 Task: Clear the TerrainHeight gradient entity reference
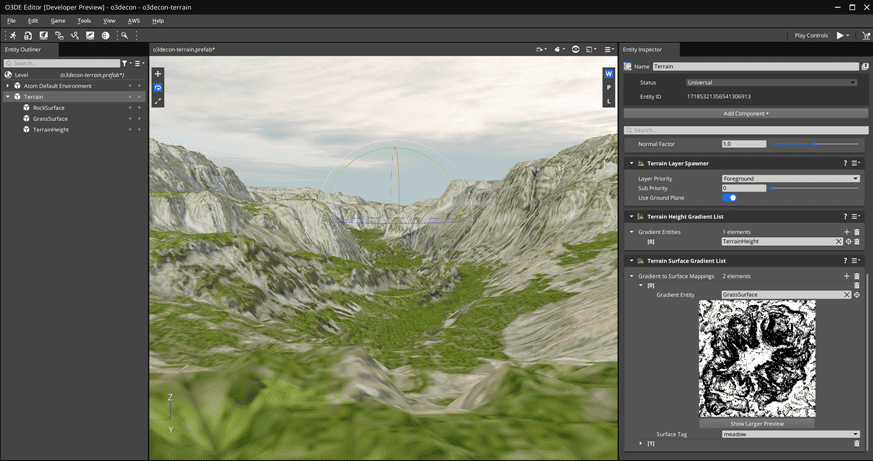pos(838,241)
